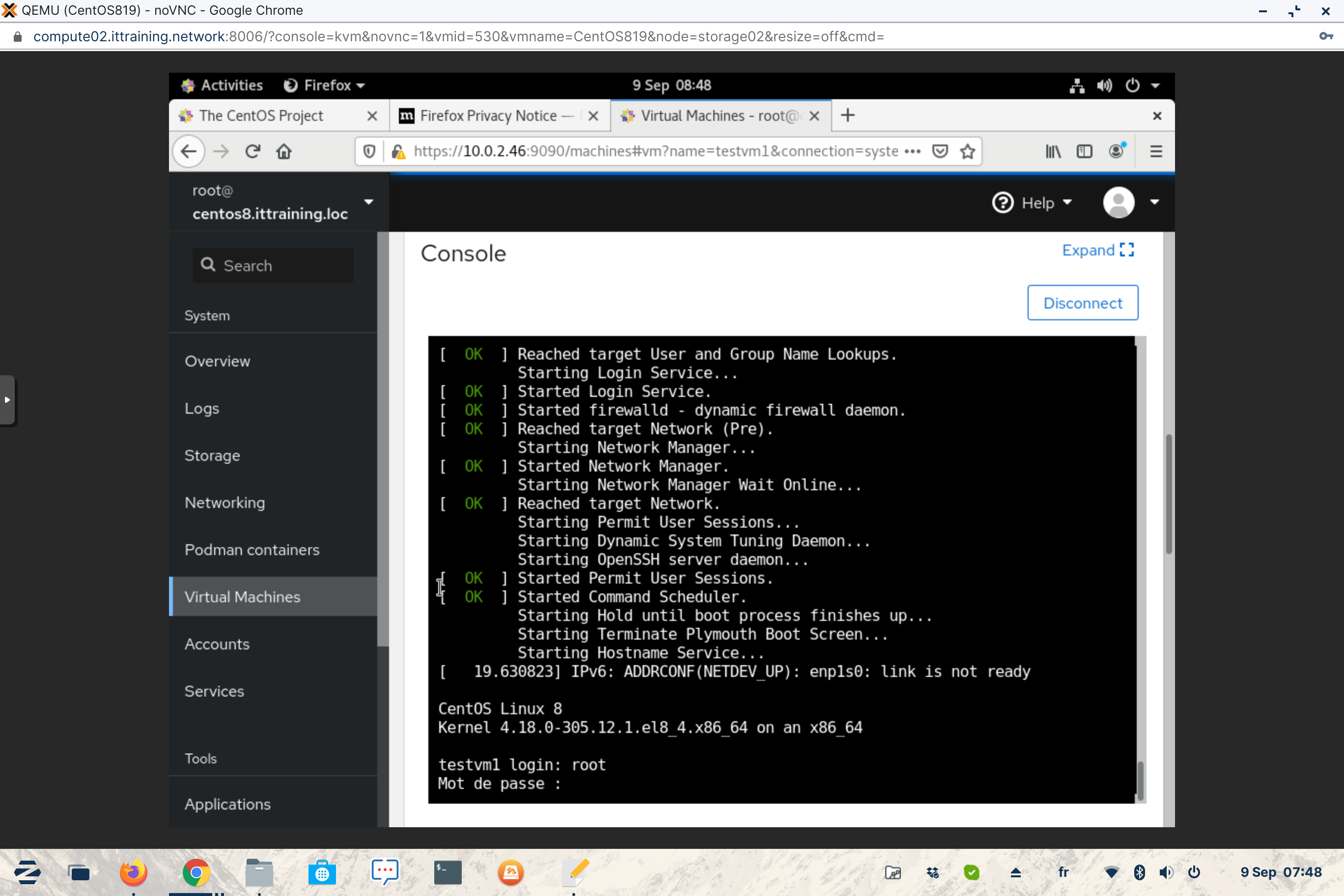The height and width of the screenshot is (896, 1344).
Task: Launch Firefox from the host taskbar
Action: 133,872
